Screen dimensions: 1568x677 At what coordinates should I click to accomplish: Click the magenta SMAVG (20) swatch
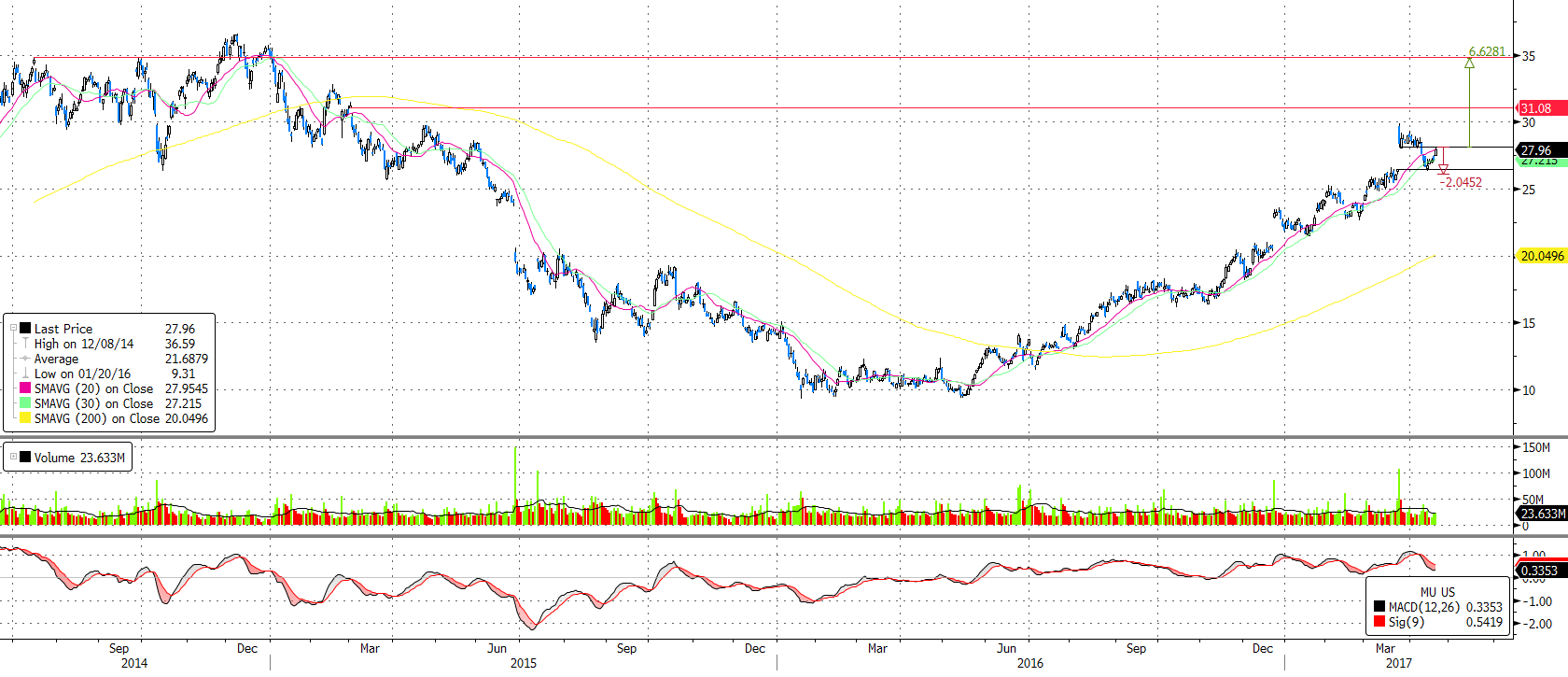tap(25, 388)
